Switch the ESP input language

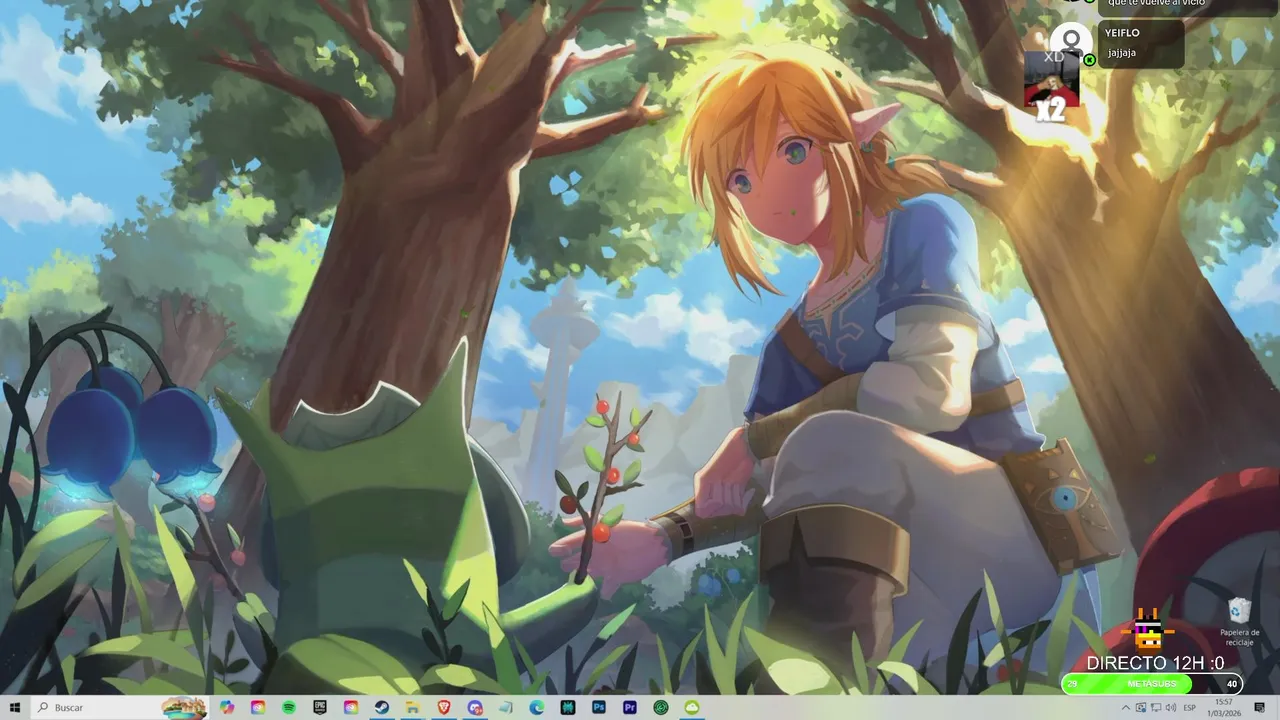(x=1190, y=708)
